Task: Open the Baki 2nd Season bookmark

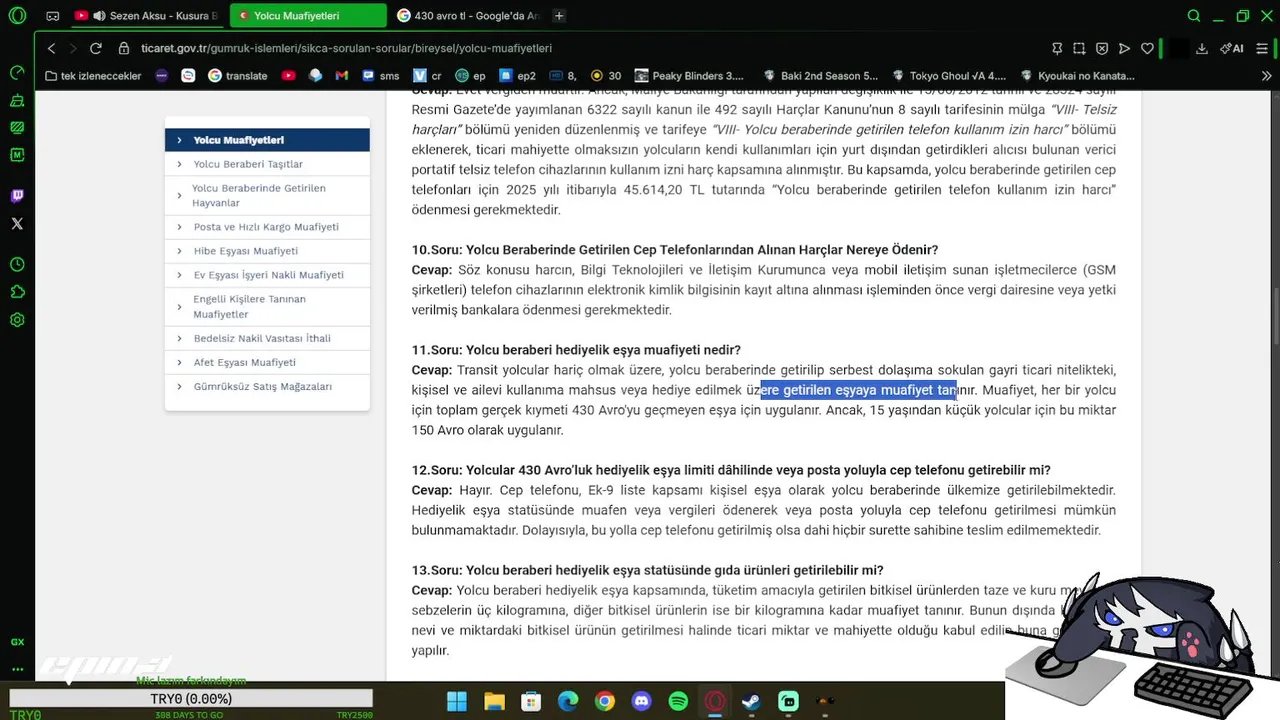Action: coord(820,76)
